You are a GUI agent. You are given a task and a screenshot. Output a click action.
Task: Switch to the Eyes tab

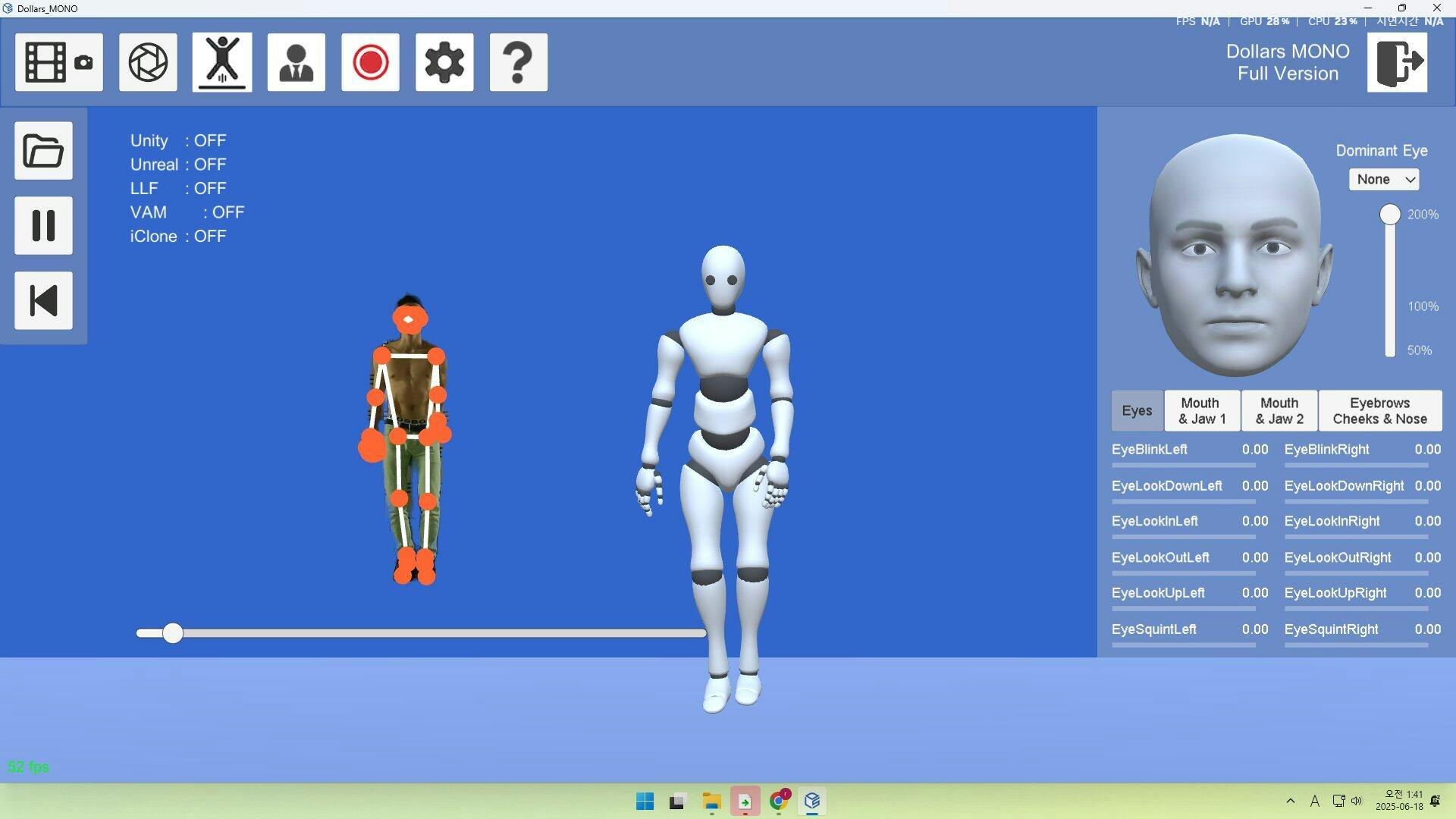tap(1137, 410)
